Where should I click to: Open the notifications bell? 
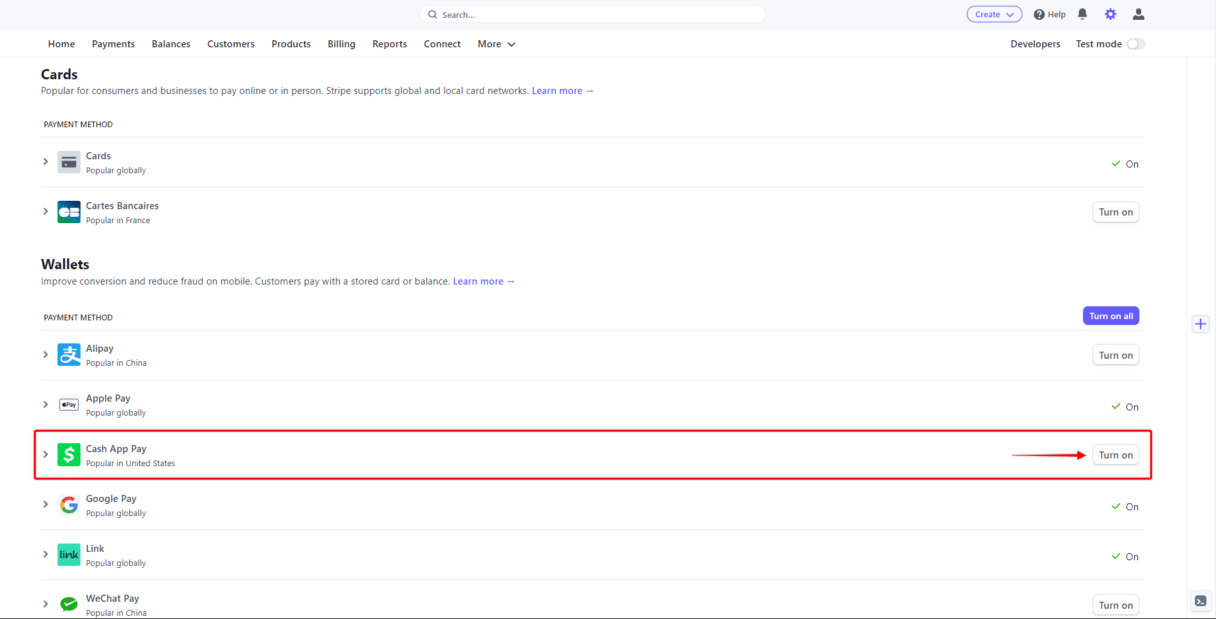click(1082, 14)
